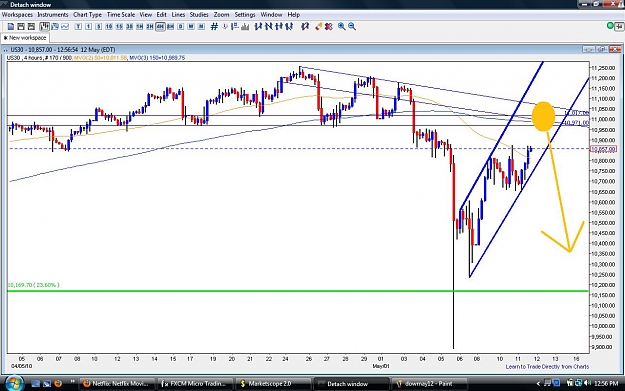The height and width of the screenshot is (391, 625).
Task: Switch to the 30 minute timeframe
Action: coord(130,27)
